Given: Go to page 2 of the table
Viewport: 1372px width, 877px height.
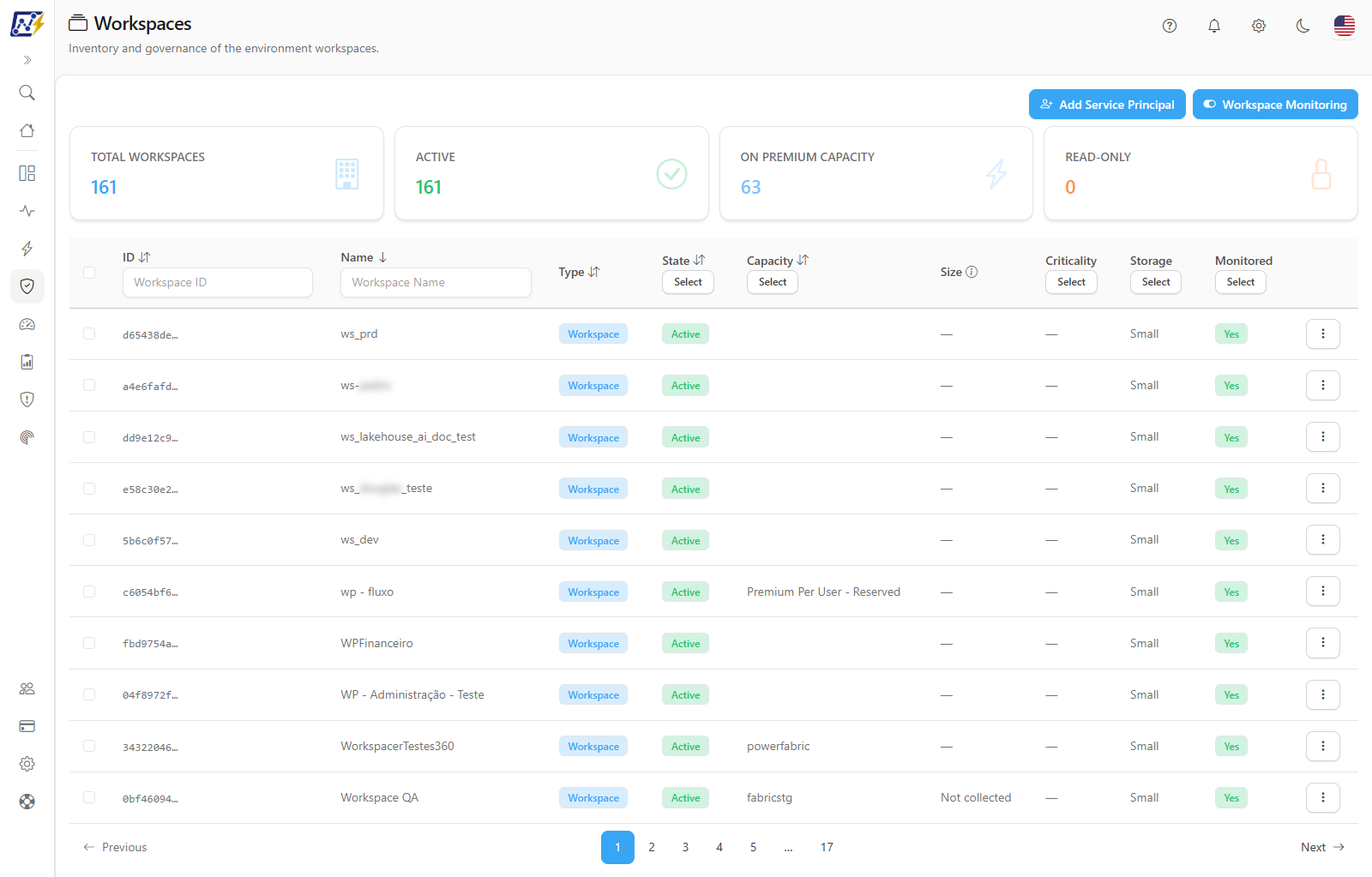Looking at the screenshot, I should tap(652, 847).
